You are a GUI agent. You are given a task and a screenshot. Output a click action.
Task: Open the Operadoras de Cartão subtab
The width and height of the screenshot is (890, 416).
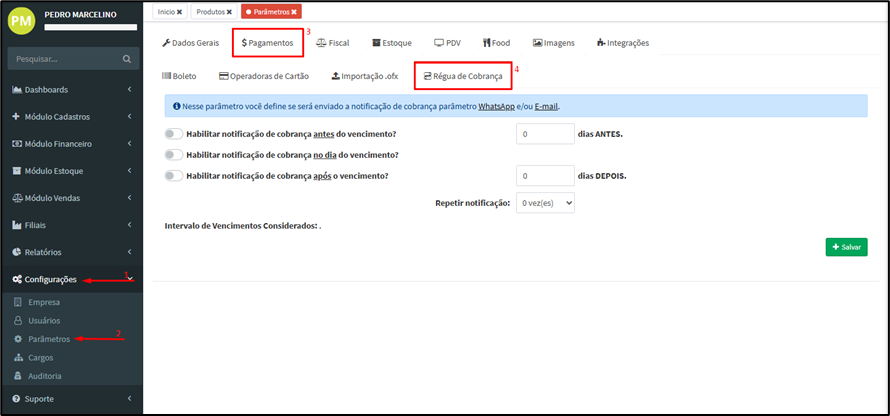tap(263, 76)
